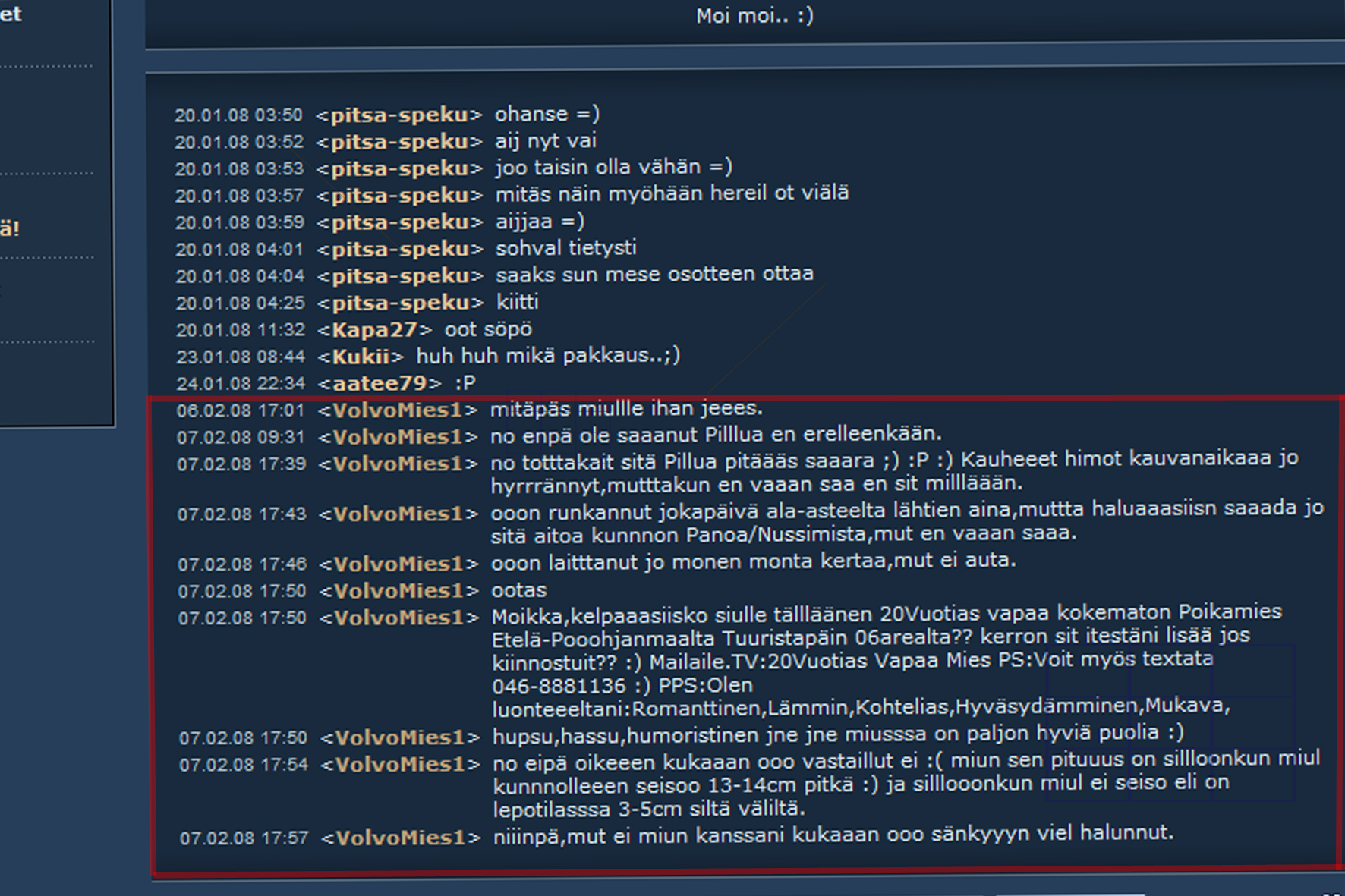
Task: Click pitsa-speku beside 'sohval tietysti' message
Action: tap(400, 249)
